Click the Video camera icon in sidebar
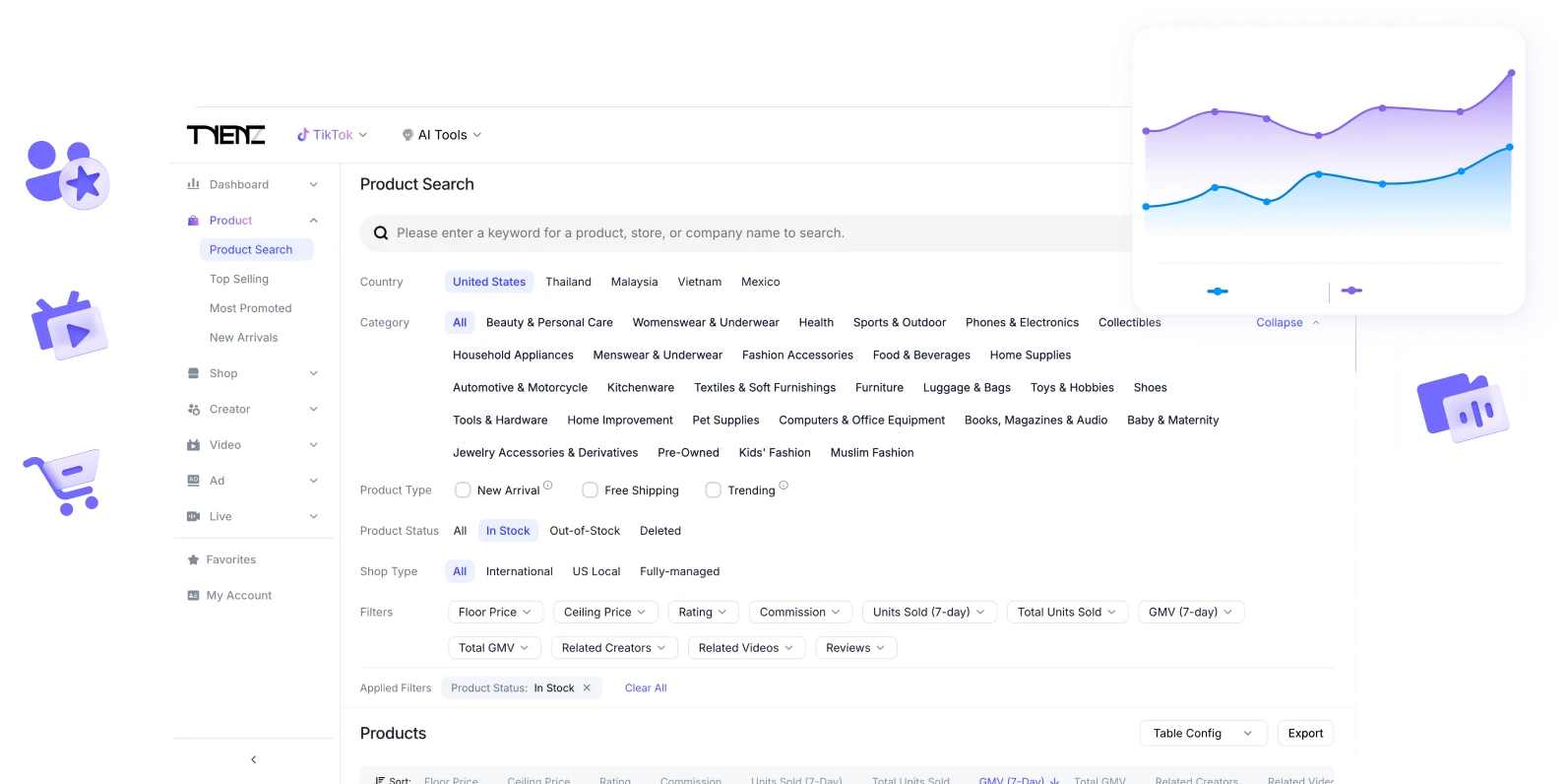The width and height of the screenshot is (1568, 784). (x=194, y=445)
